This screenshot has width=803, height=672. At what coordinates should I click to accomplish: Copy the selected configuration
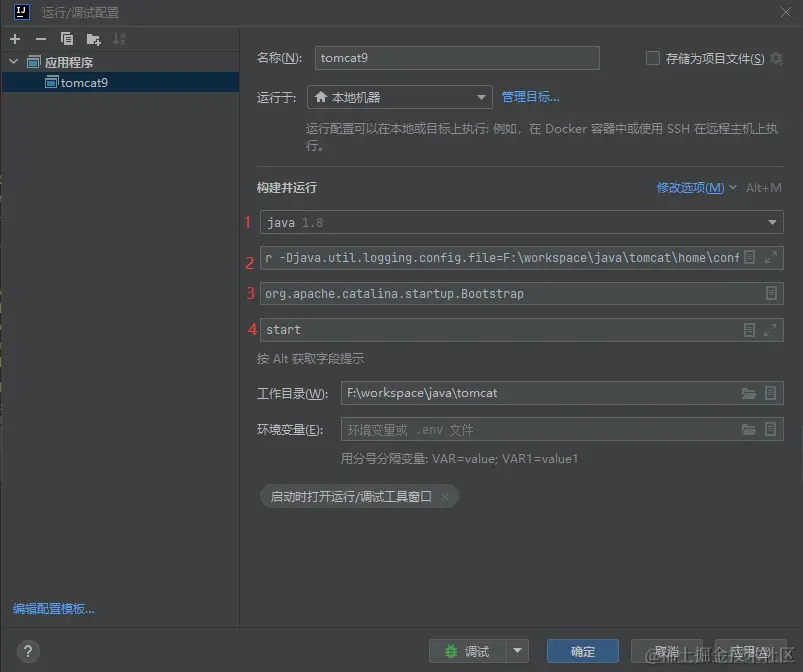click(67, 39)
